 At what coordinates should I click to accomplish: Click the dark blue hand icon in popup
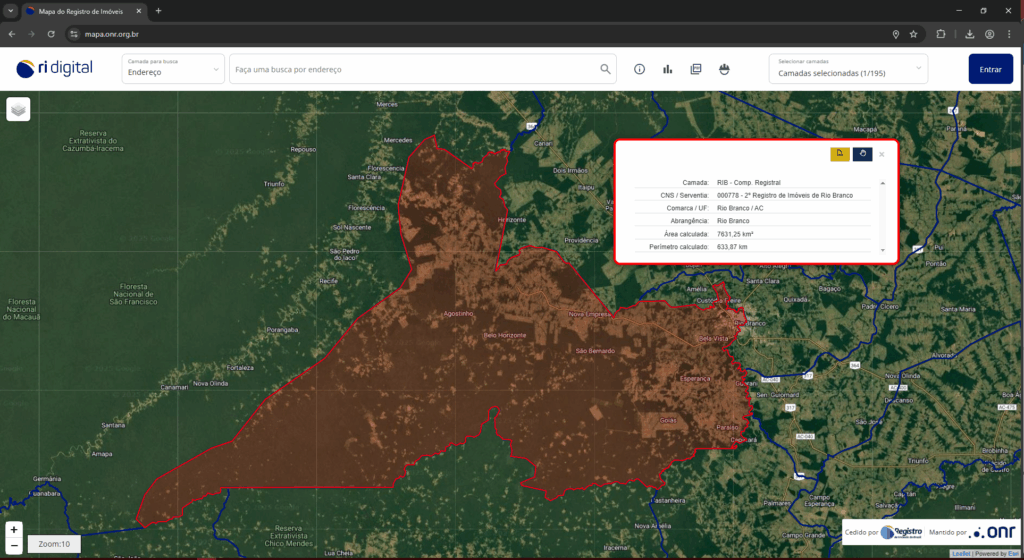862,154
